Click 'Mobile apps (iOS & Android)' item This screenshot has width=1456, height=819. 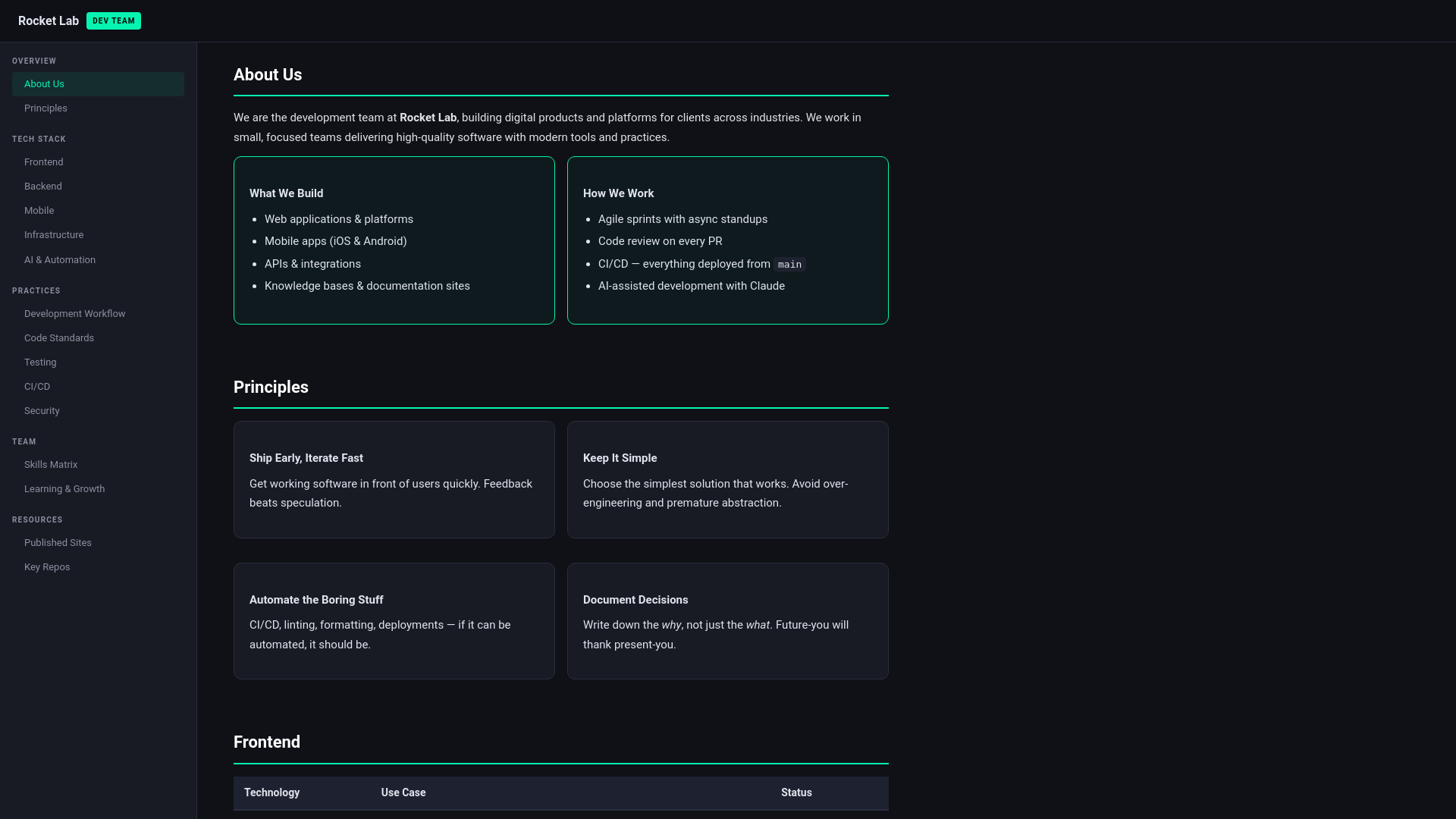(x=335, y=241)
